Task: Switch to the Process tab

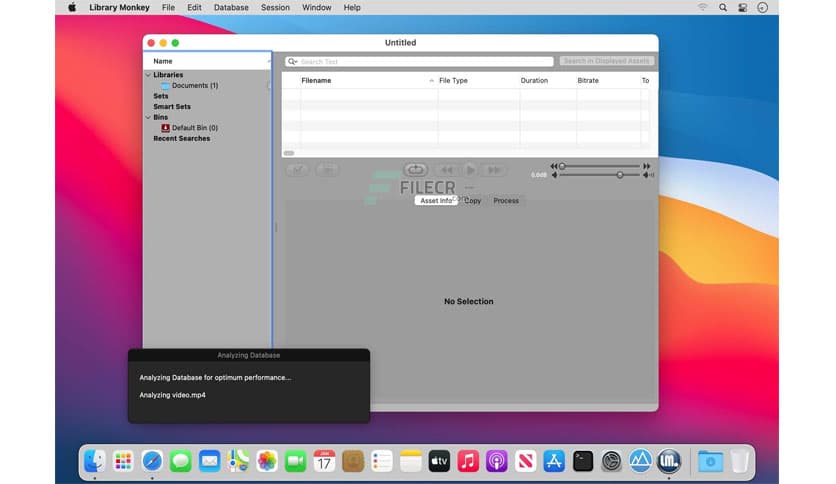Action: pos(506,200)
